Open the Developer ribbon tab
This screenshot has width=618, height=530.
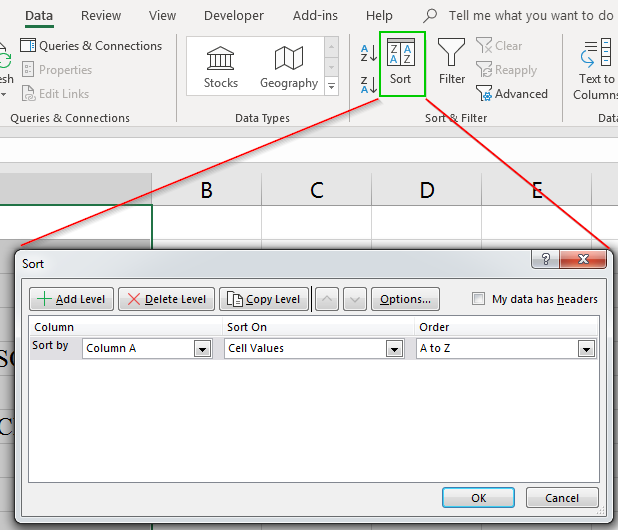[234, 16]
